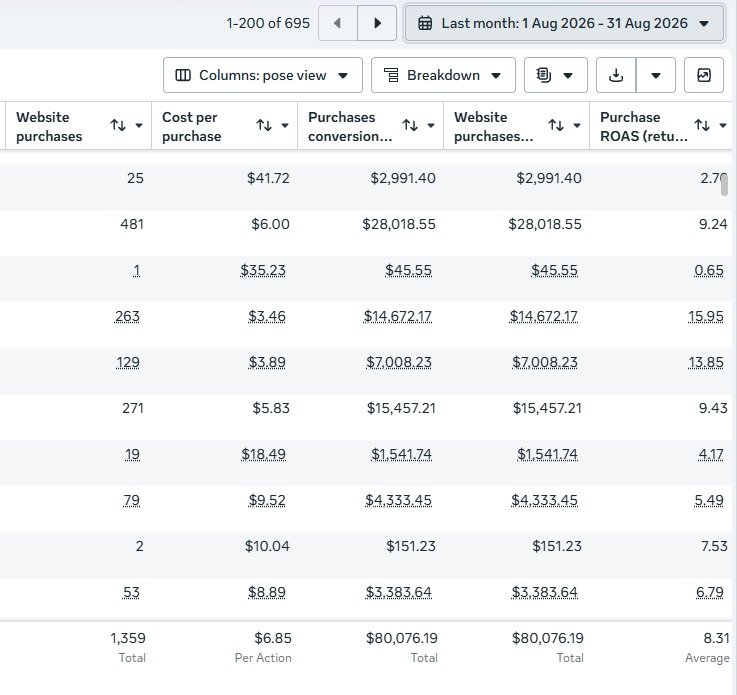Open the Columns: pose view dropdown

coord(263,75)
